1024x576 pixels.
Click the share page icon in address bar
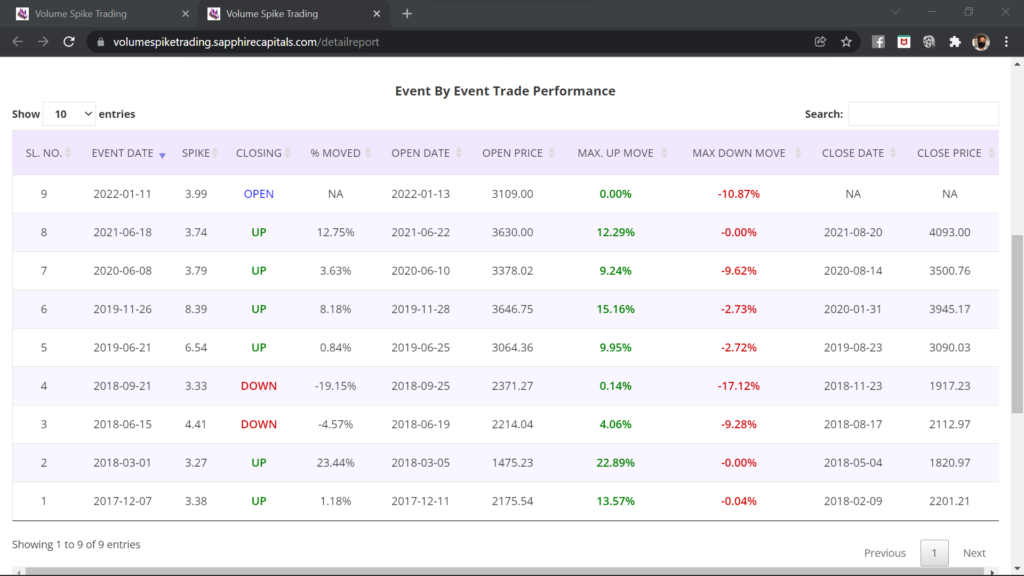(x=820, y=42)
